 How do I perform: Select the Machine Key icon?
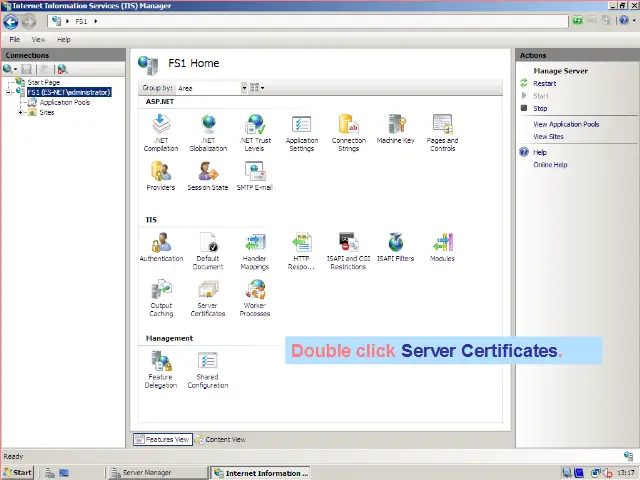coord(396,130)
